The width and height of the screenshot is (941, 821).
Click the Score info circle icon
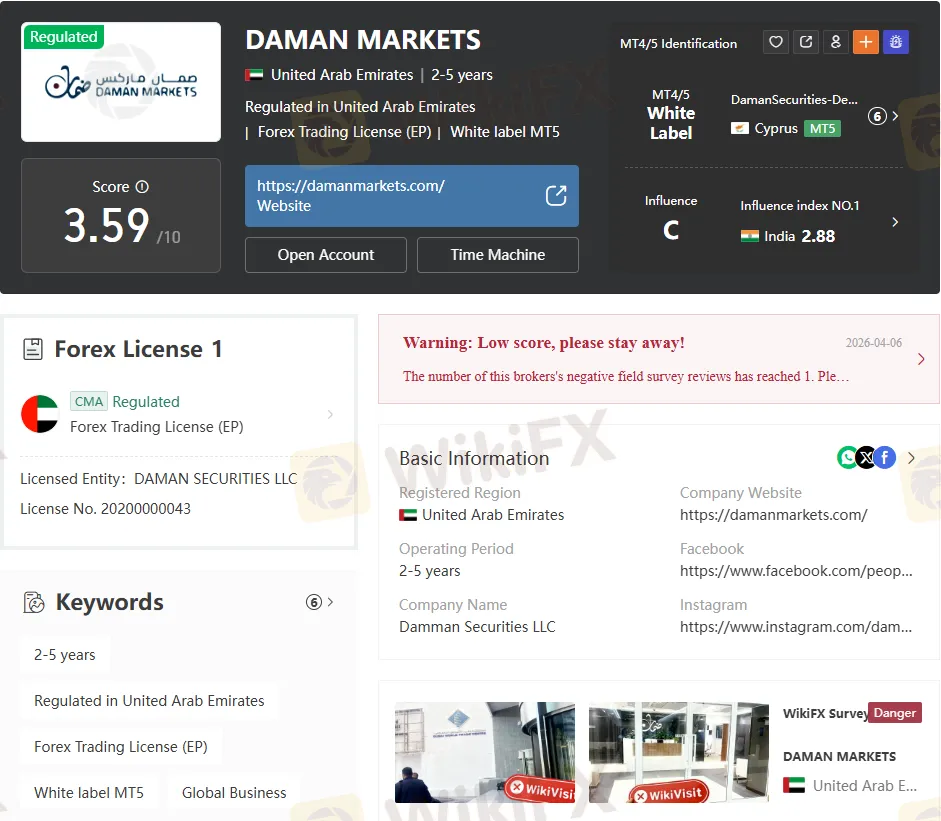click(142, 187)
